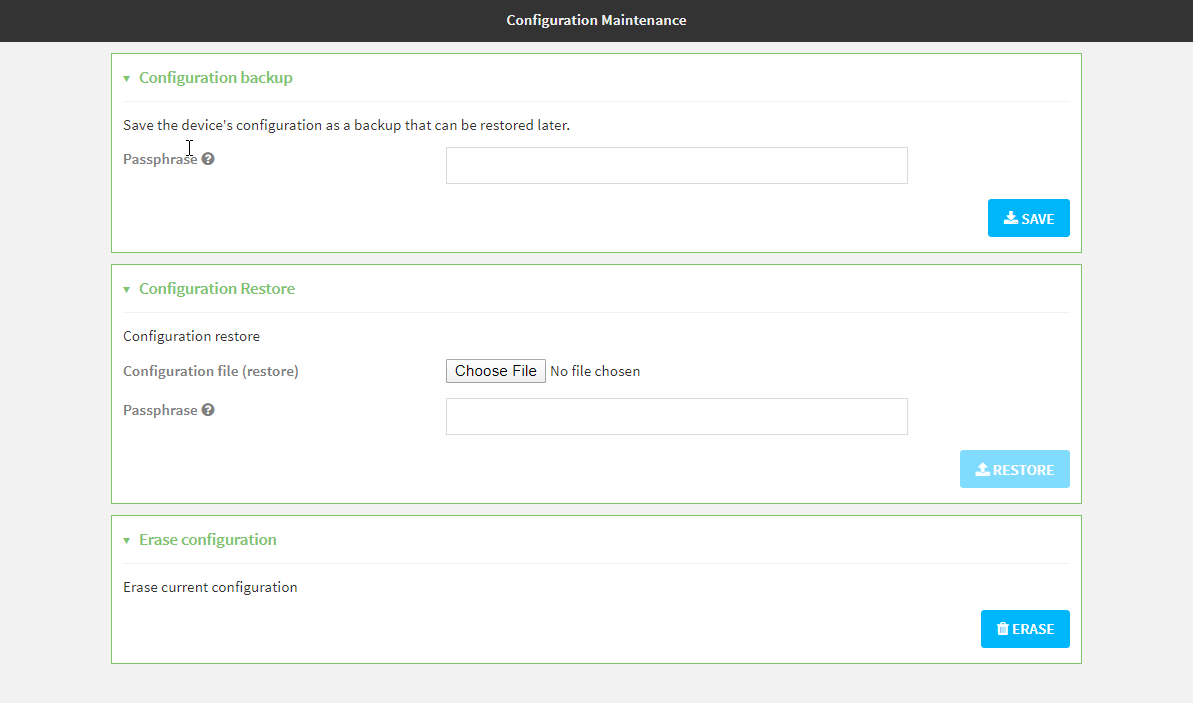This screenshot has height=703, width=1193.
Task: Click the Passphrase label in Configuration Restore
Action: pyautogui.click(x=160, y=410)
